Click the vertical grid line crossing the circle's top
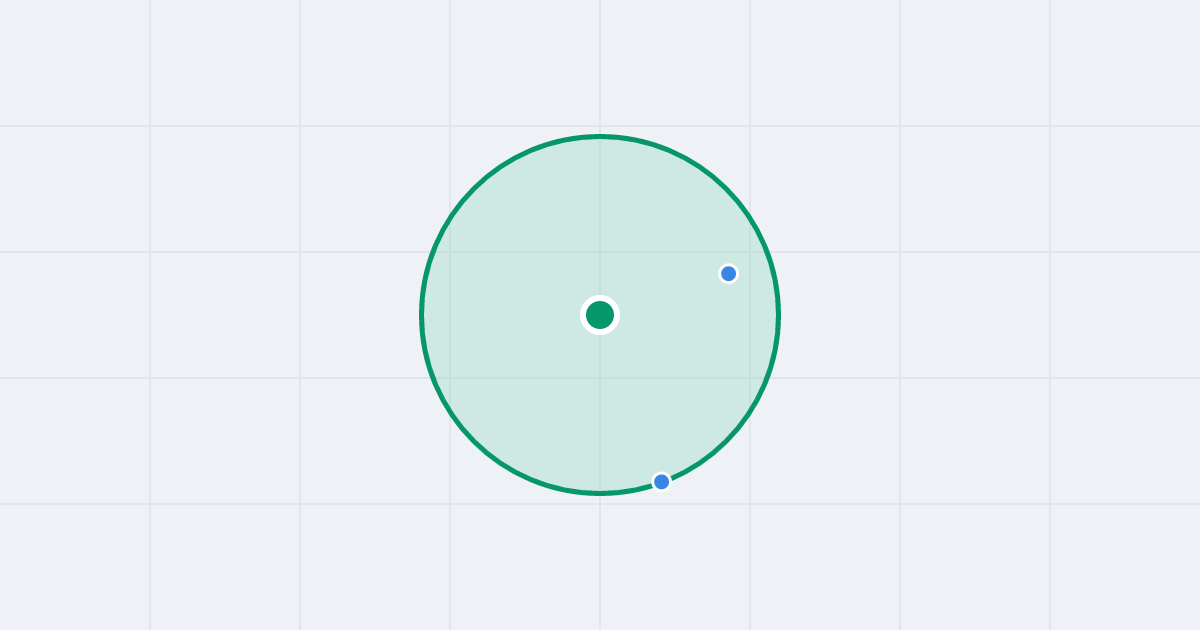 click(x=600, y=70)
